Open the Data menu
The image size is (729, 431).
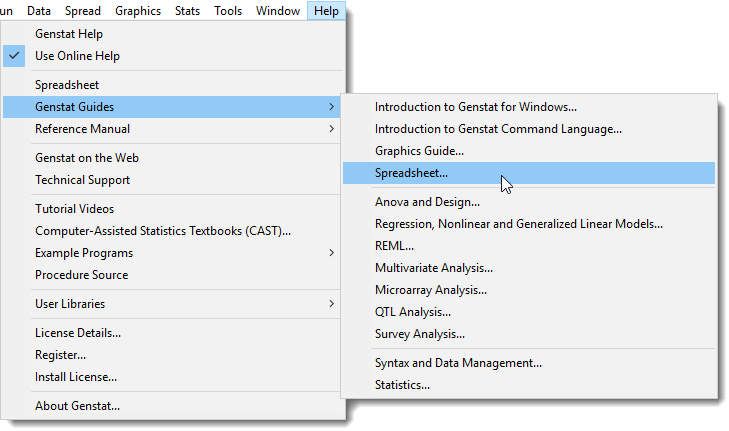(x=39, y=11)
